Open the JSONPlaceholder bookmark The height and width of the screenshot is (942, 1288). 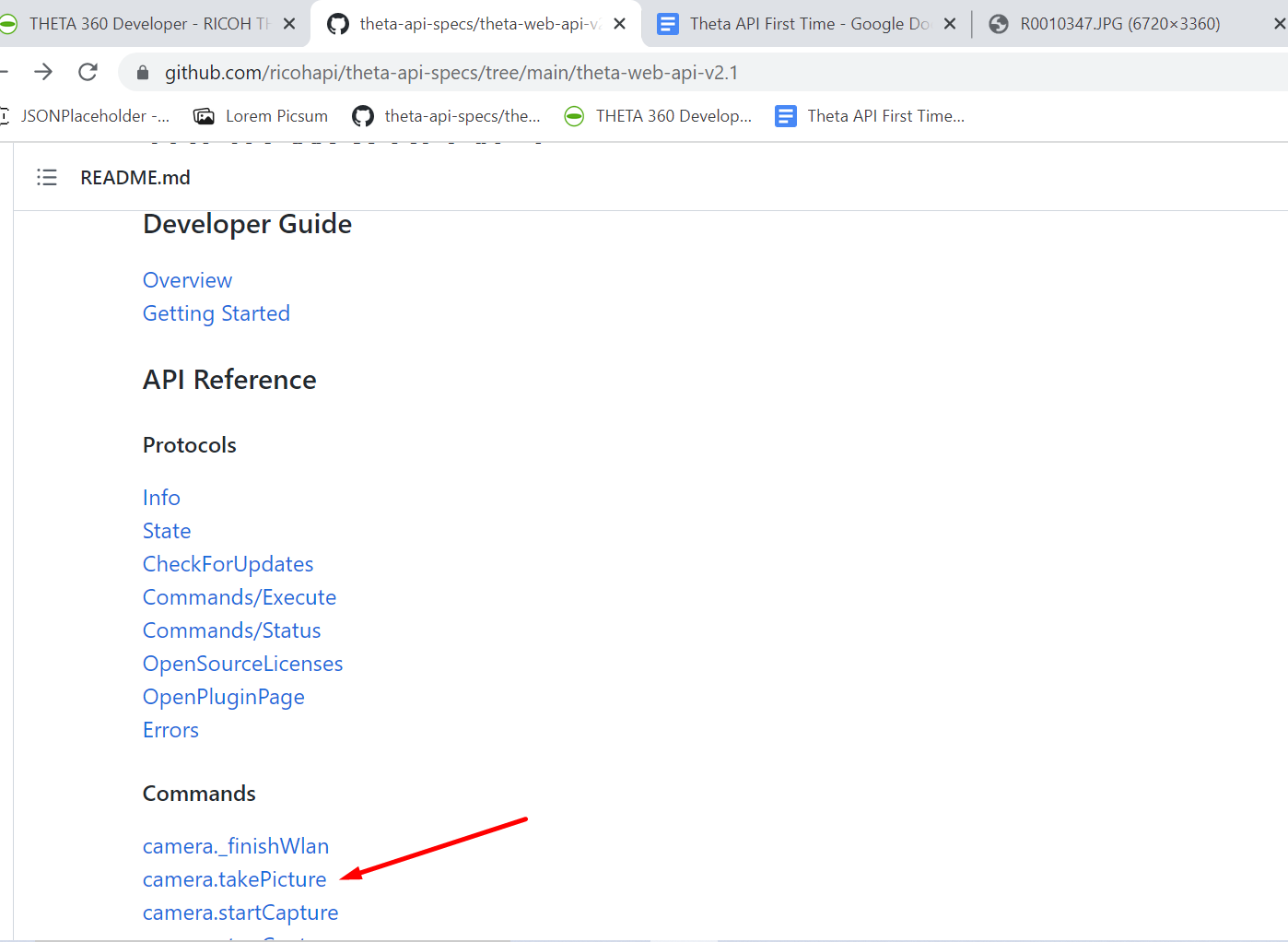click(x=86, y=116)
